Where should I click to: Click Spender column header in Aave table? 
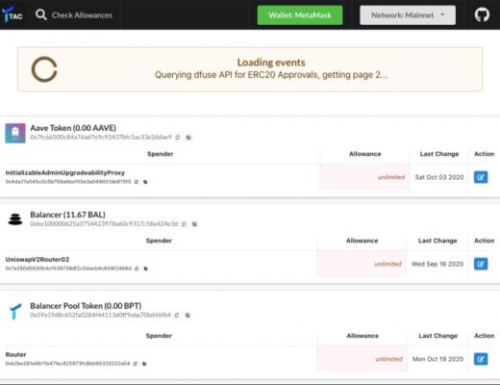point(160,154)
